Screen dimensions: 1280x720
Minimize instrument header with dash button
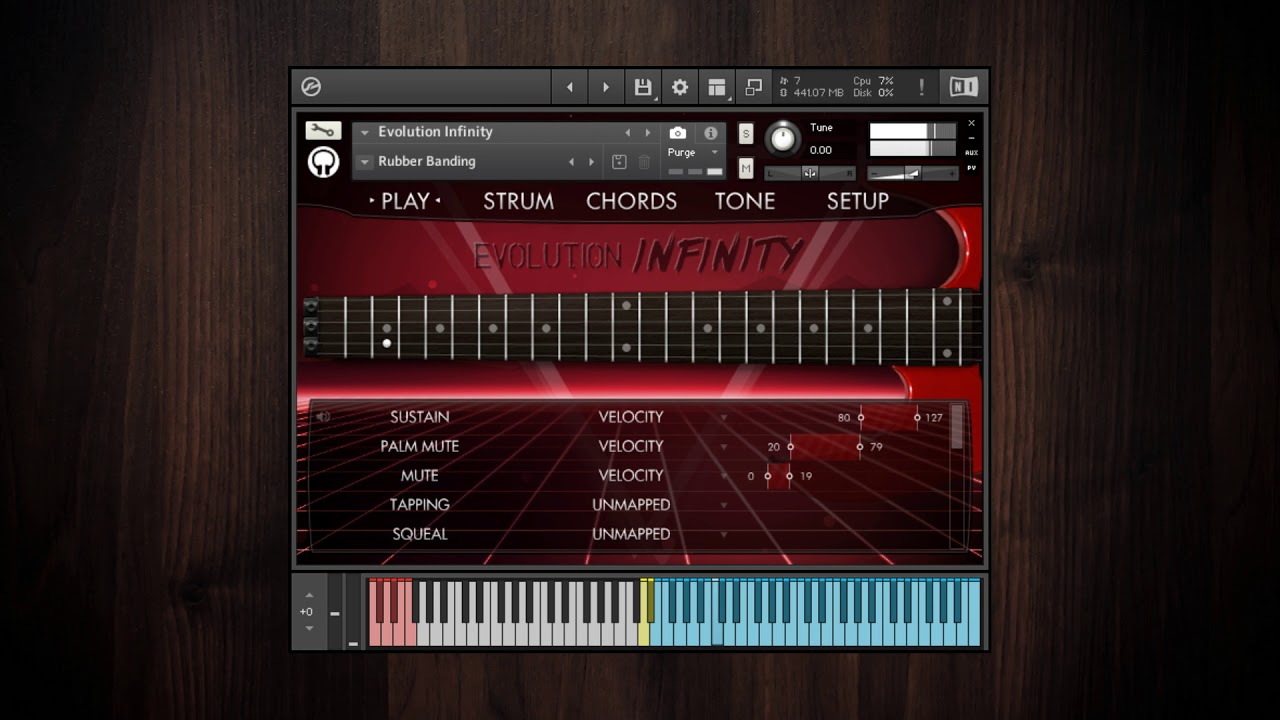pos(971,138)
